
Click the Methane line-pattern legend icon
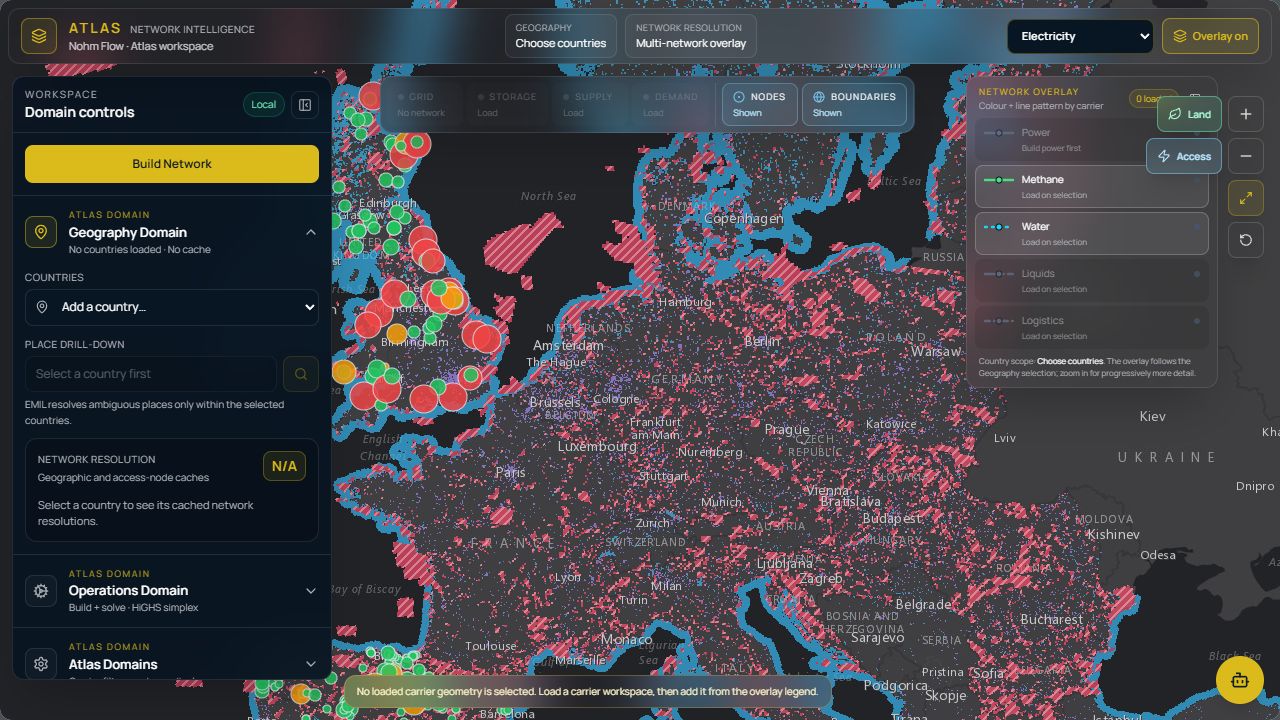[x=998, y=180]
